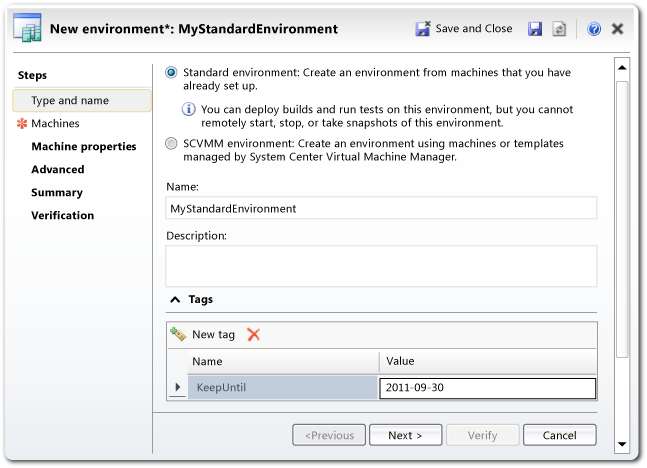Click the blue info icon beside the deploy note
Viewport: 647px width, 468px height.
coord(188,108)
